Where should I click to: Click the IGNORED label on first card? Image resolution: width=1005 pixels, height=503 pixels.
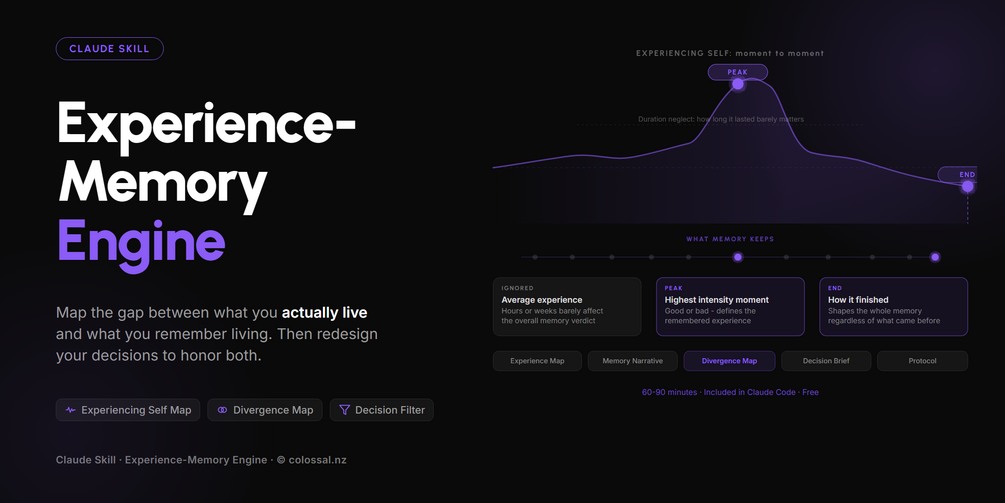click(517, 288)
